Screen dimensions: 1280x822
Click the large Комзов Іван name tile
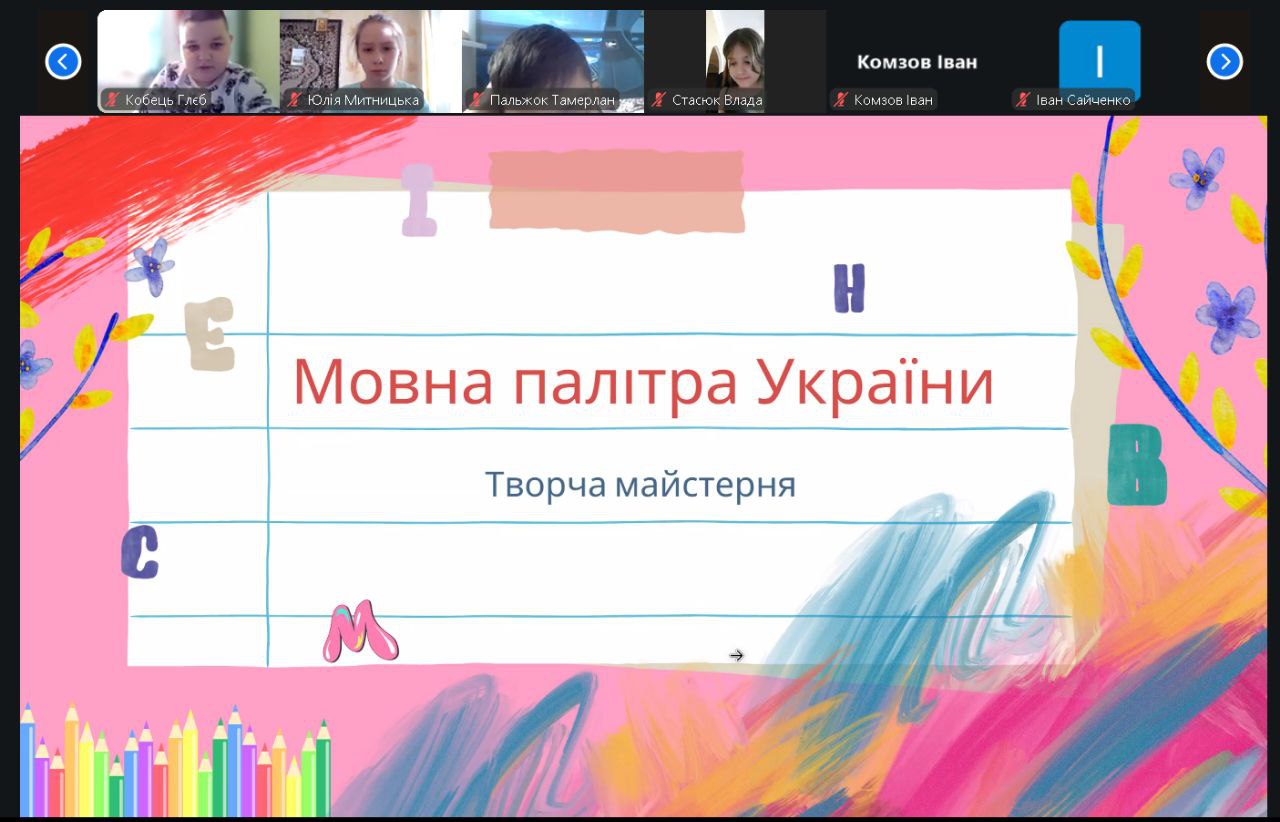[x=917, y=62]
